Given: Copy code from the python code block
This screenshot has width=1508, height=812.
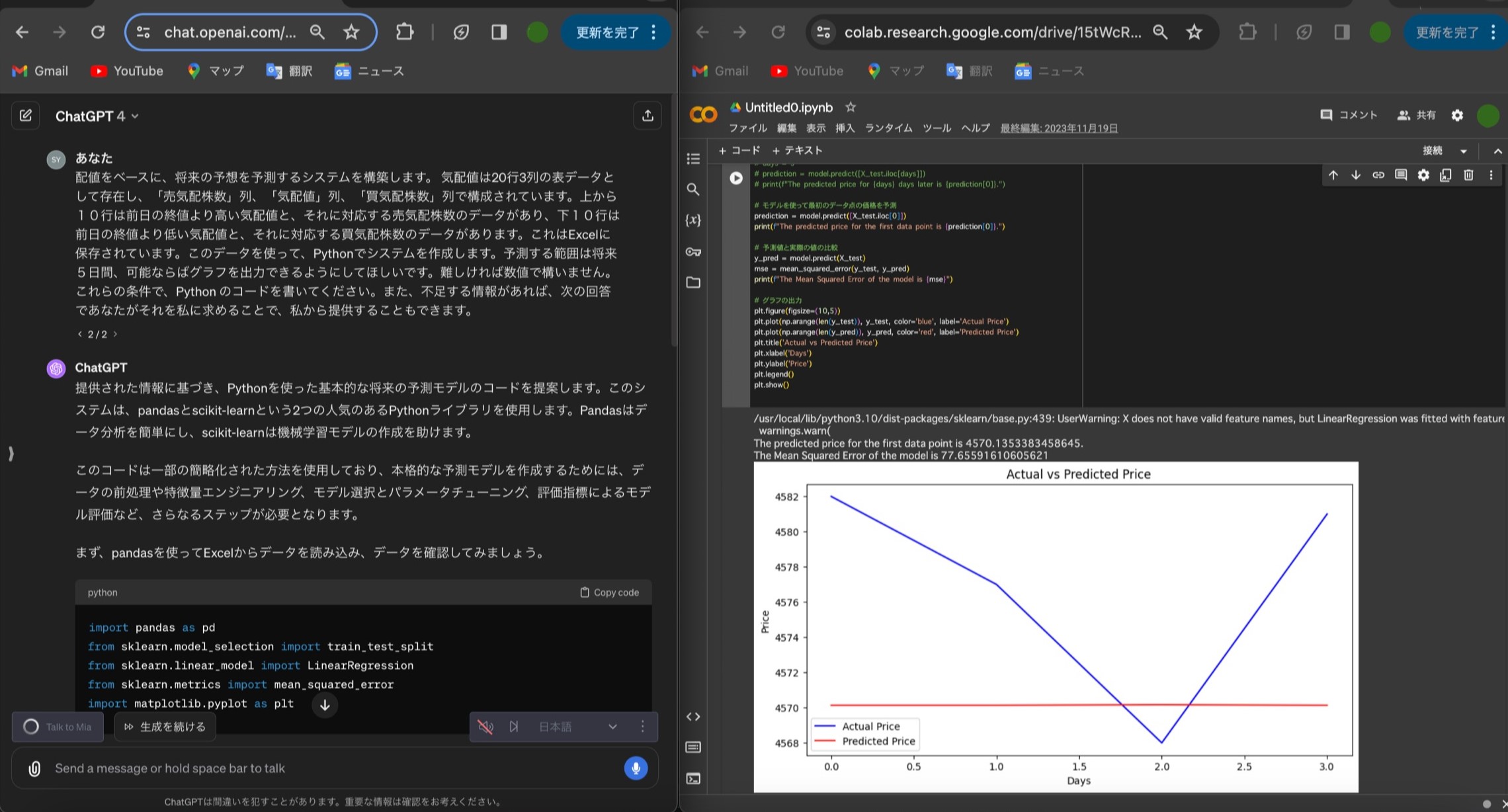Looking at the screenshot, I should (609, 592).
